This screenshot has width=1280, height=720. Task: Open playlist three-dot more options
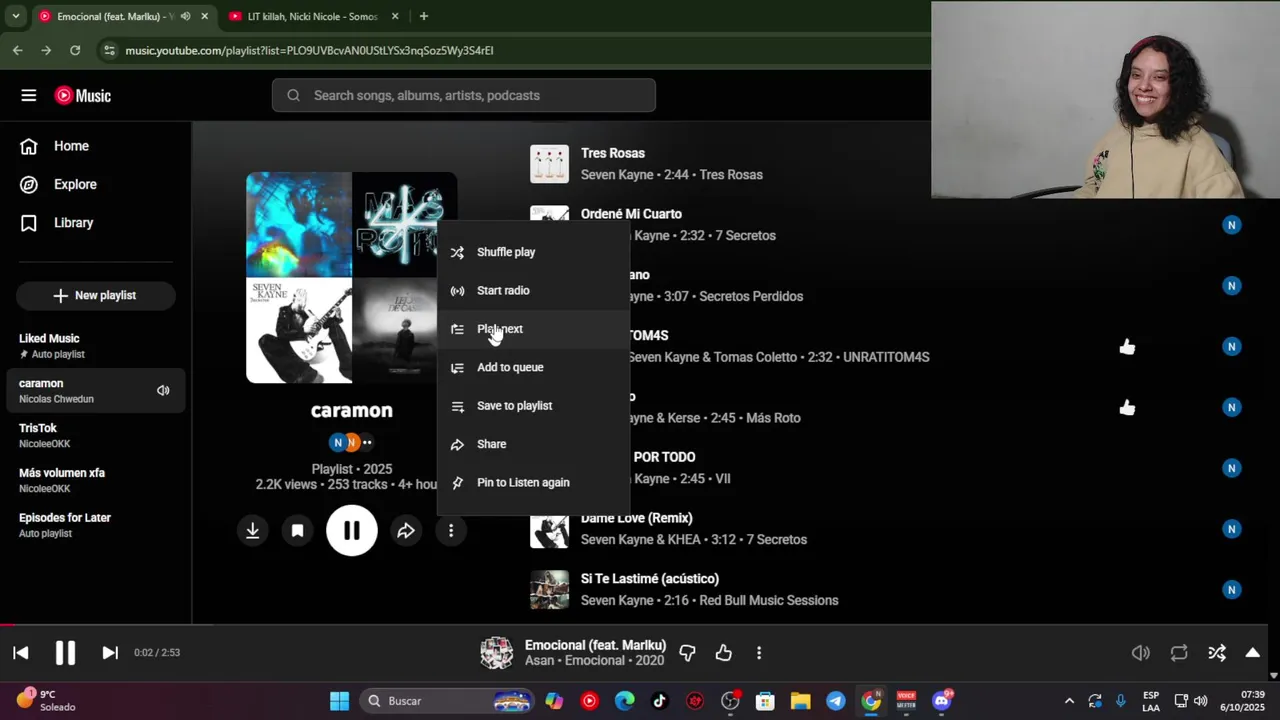[451, 531]
